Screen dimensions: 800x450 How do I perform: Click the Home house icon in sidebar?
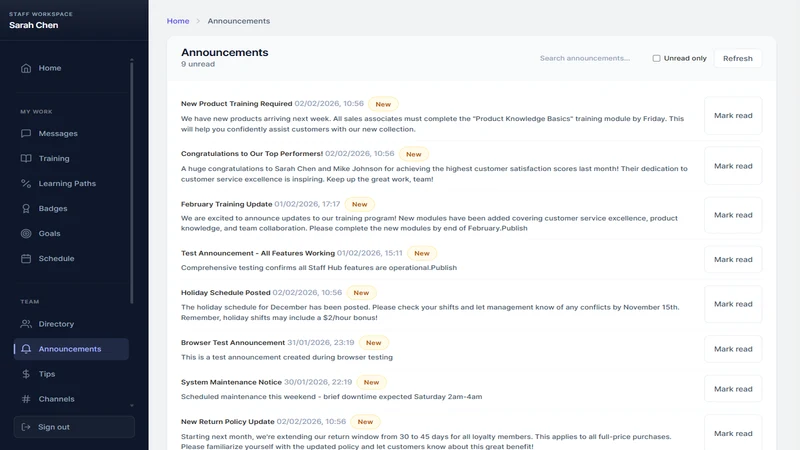point(26,68)
